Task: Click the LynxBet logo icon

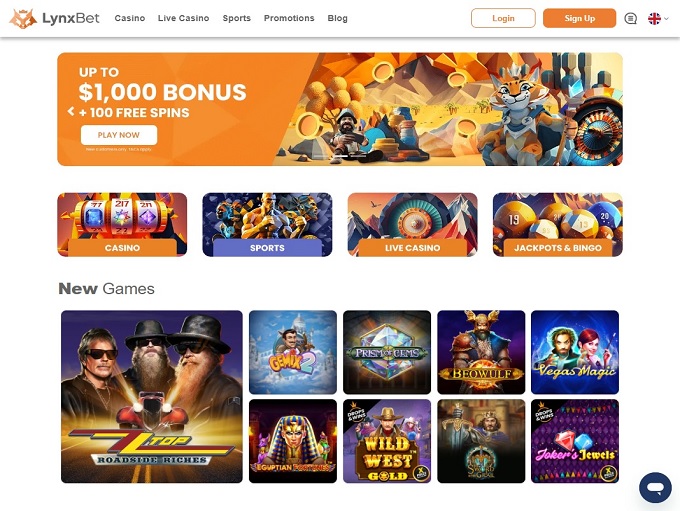Action: 23,18
